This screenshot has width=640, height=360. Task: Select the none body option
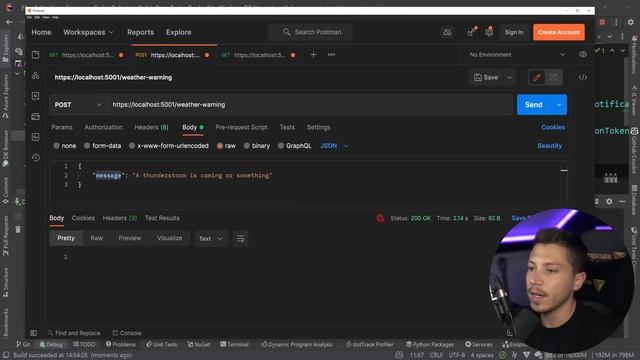tap(65, 146)
